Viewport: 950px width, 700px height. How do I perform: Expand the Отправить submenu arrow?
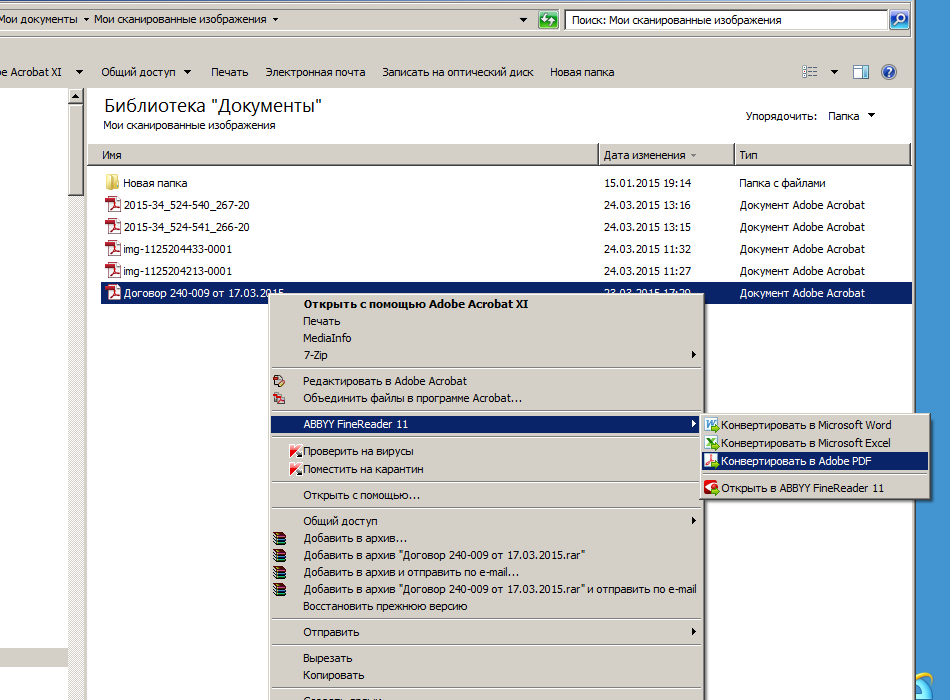click(x=694, y=632)
